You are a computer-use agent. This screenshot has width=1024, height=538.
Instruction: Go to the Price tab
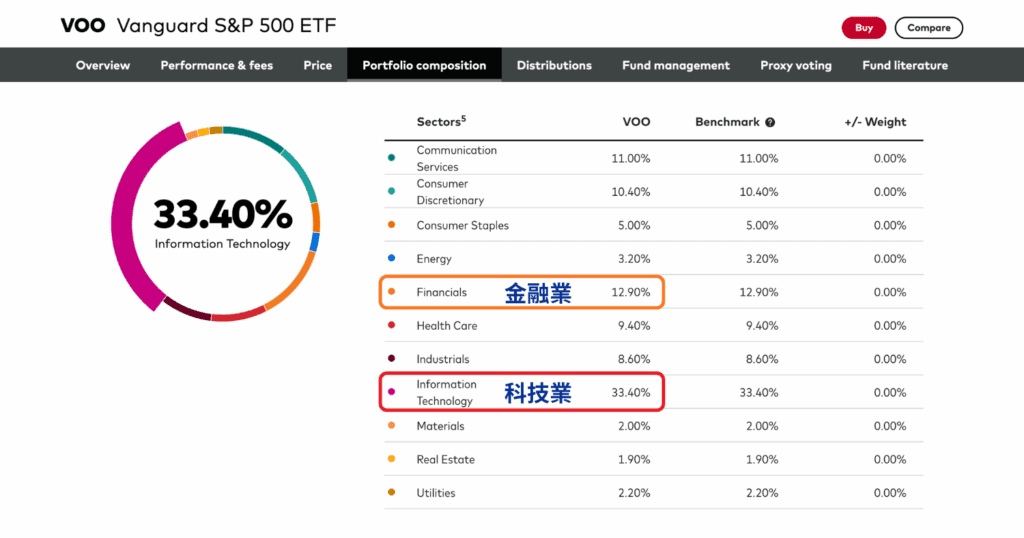(318, 65)
